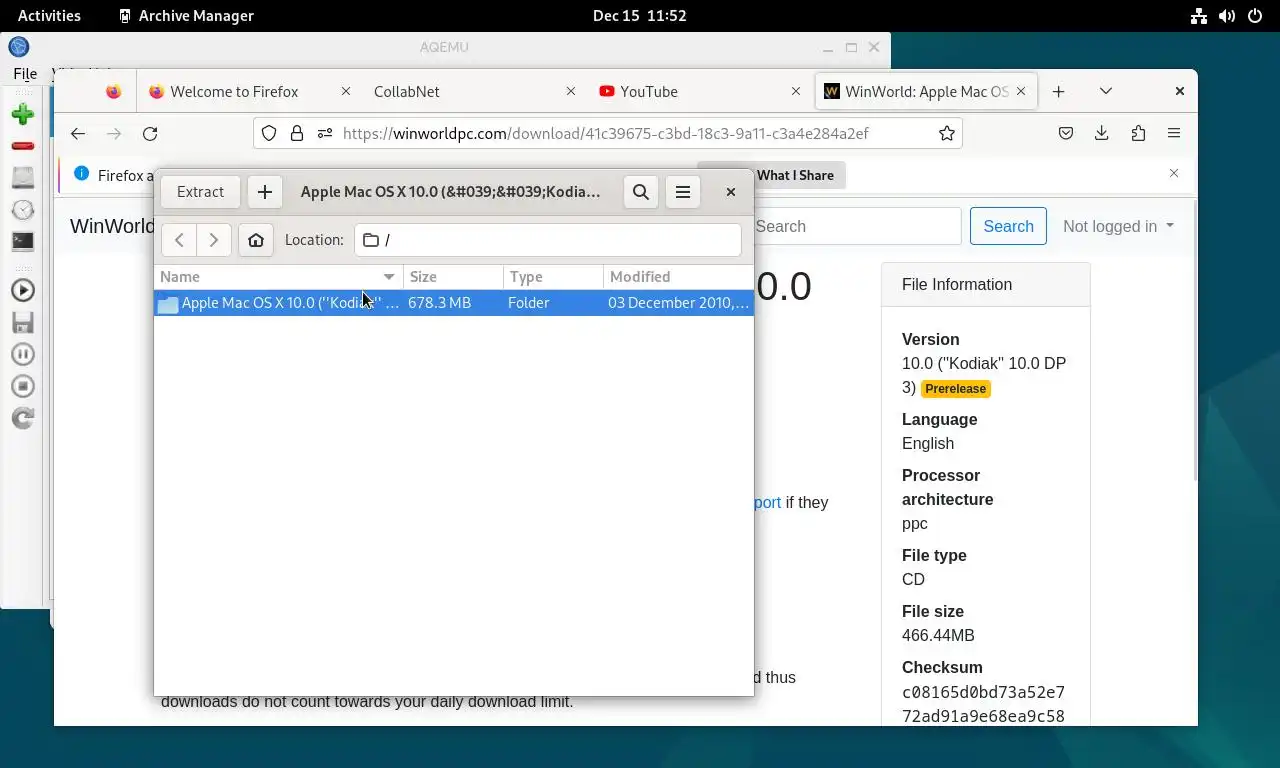Open the AQEMU File menu
Image resolution: width=1280 pixels, height=768 pixels.
[25, 73]
